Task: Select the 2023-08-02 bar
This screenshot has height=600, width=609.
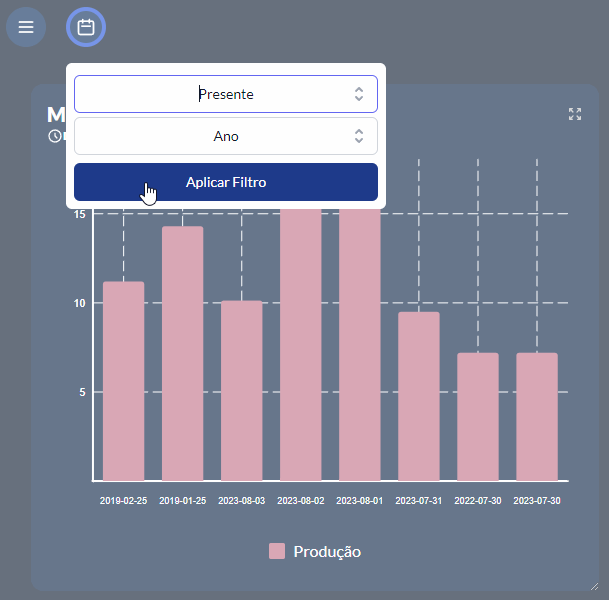Action: (x=301, y=345)
